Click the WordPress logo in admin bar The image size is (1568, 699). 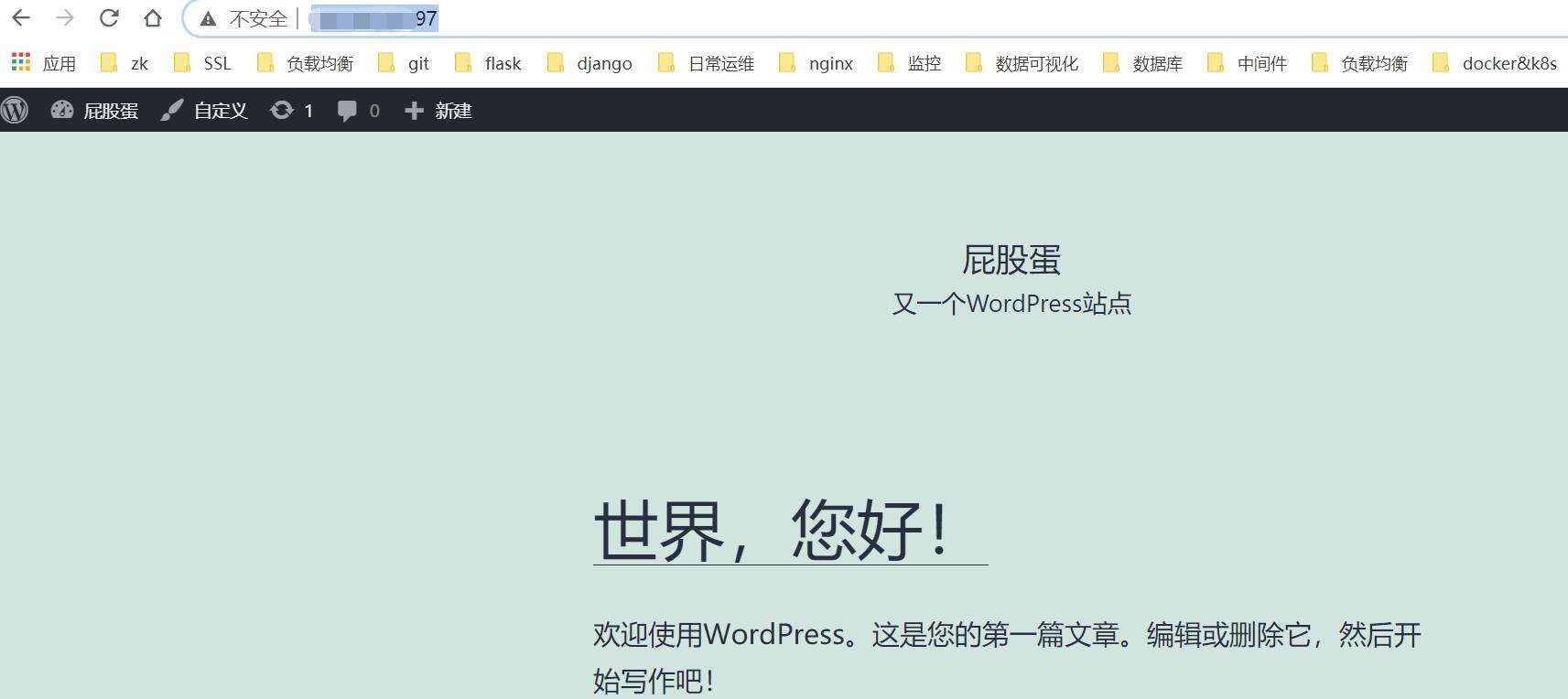[16, 110]
